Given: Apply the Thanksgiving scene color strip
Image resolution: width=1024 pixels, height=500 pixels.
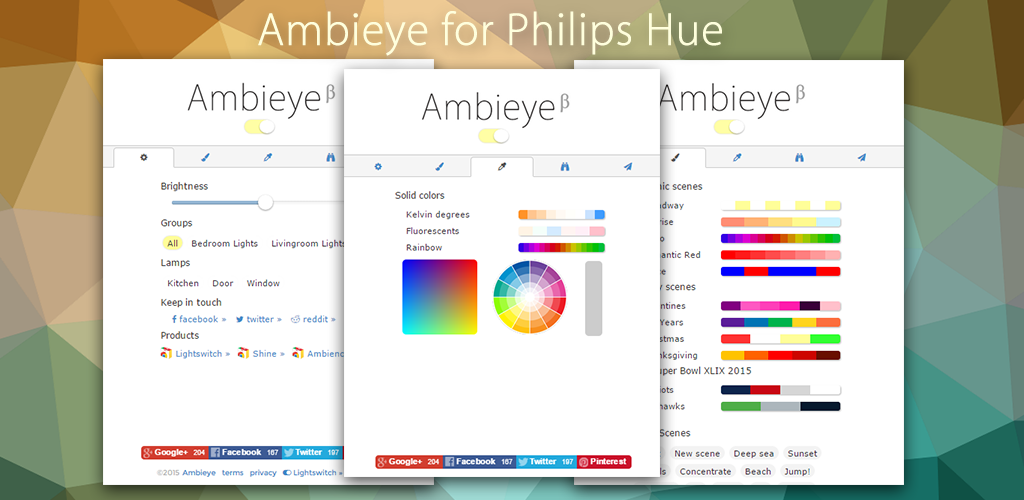Looking at the screenshot, I should [x=780, y=356].
